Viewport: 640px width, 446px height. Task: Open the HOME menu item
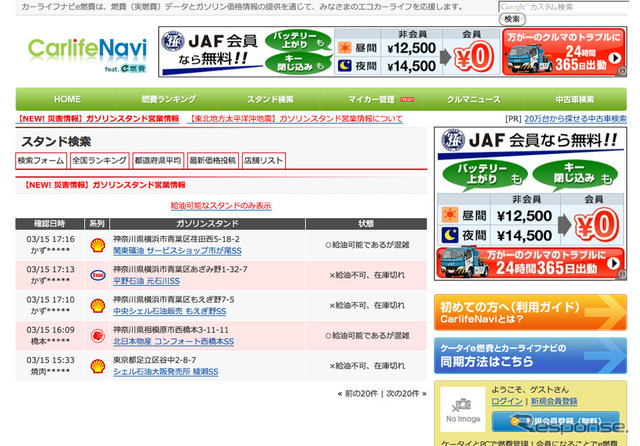click(x=67, y=99)
